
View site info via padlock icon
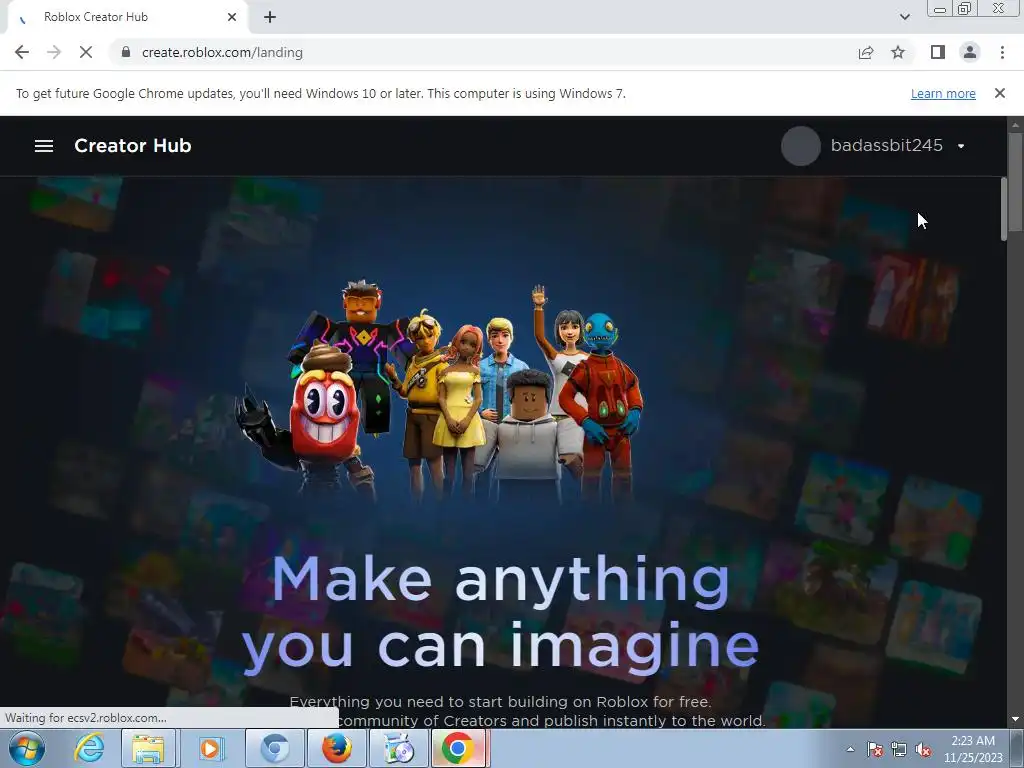click(x=126, y=52)
